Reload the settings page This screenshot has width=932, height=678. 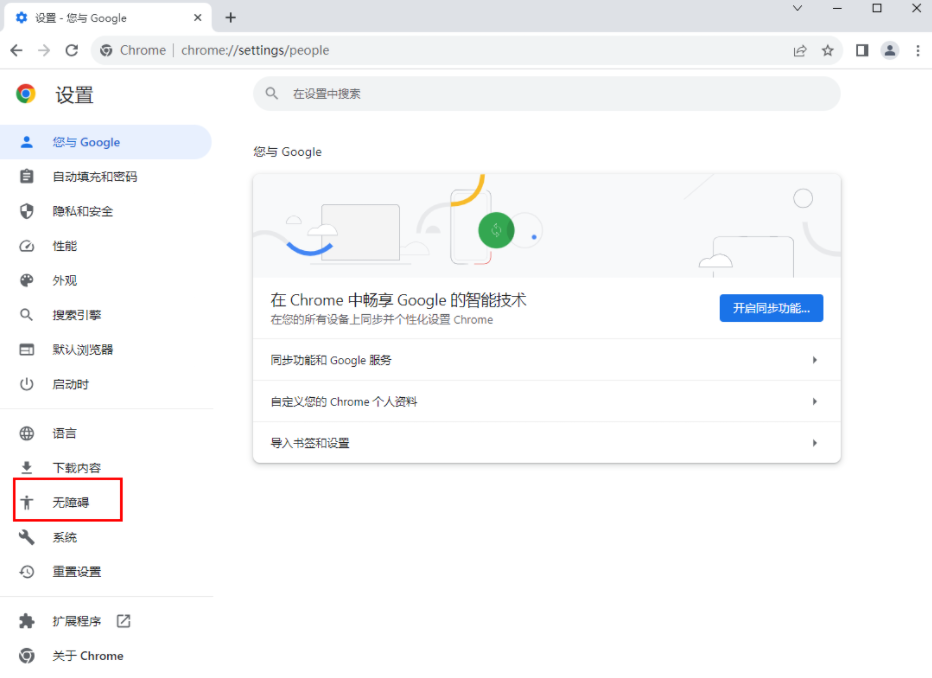click(72, 51)
